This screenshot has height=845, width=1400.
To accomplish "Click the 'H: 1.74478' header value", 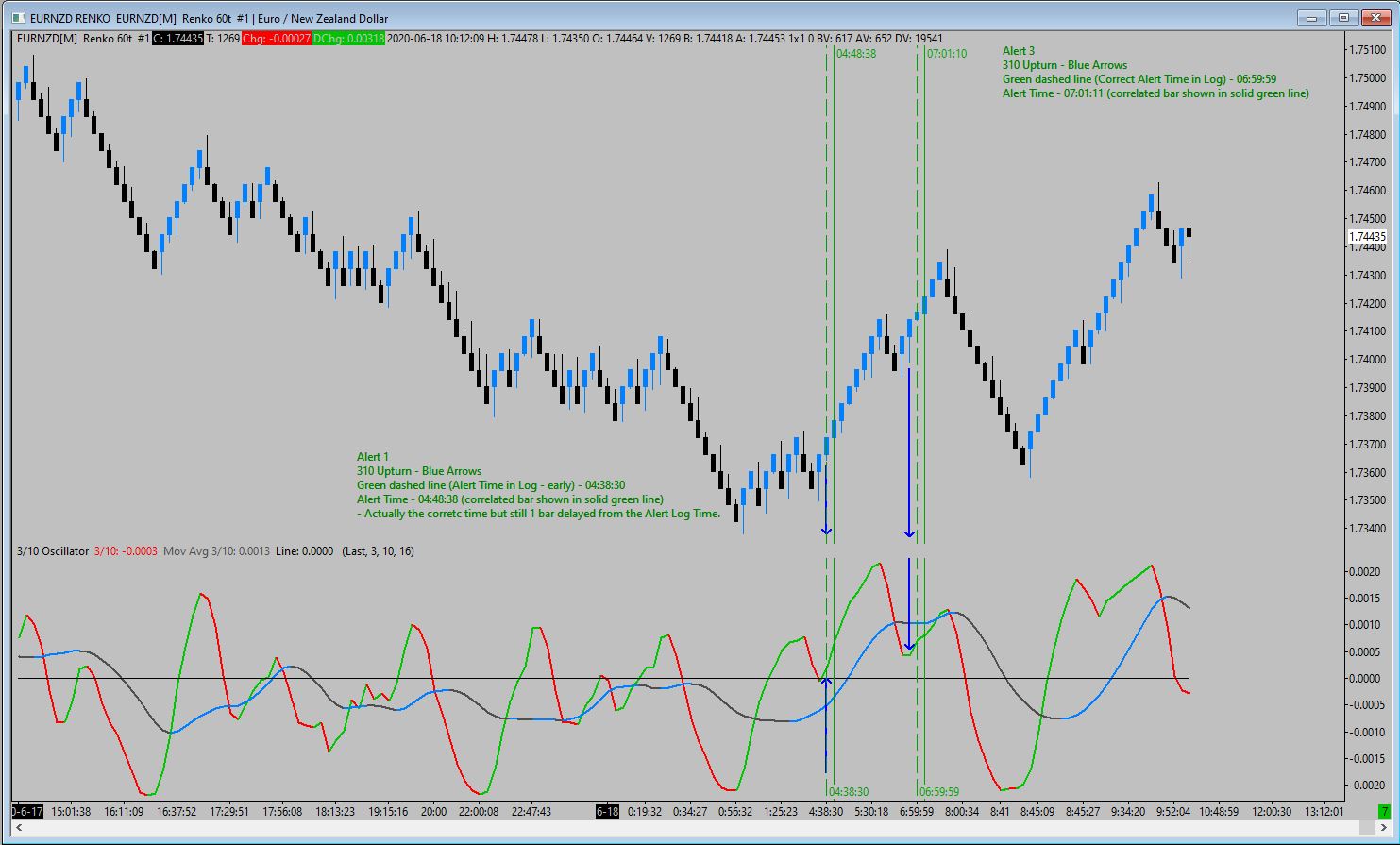I will coord(514,39).
